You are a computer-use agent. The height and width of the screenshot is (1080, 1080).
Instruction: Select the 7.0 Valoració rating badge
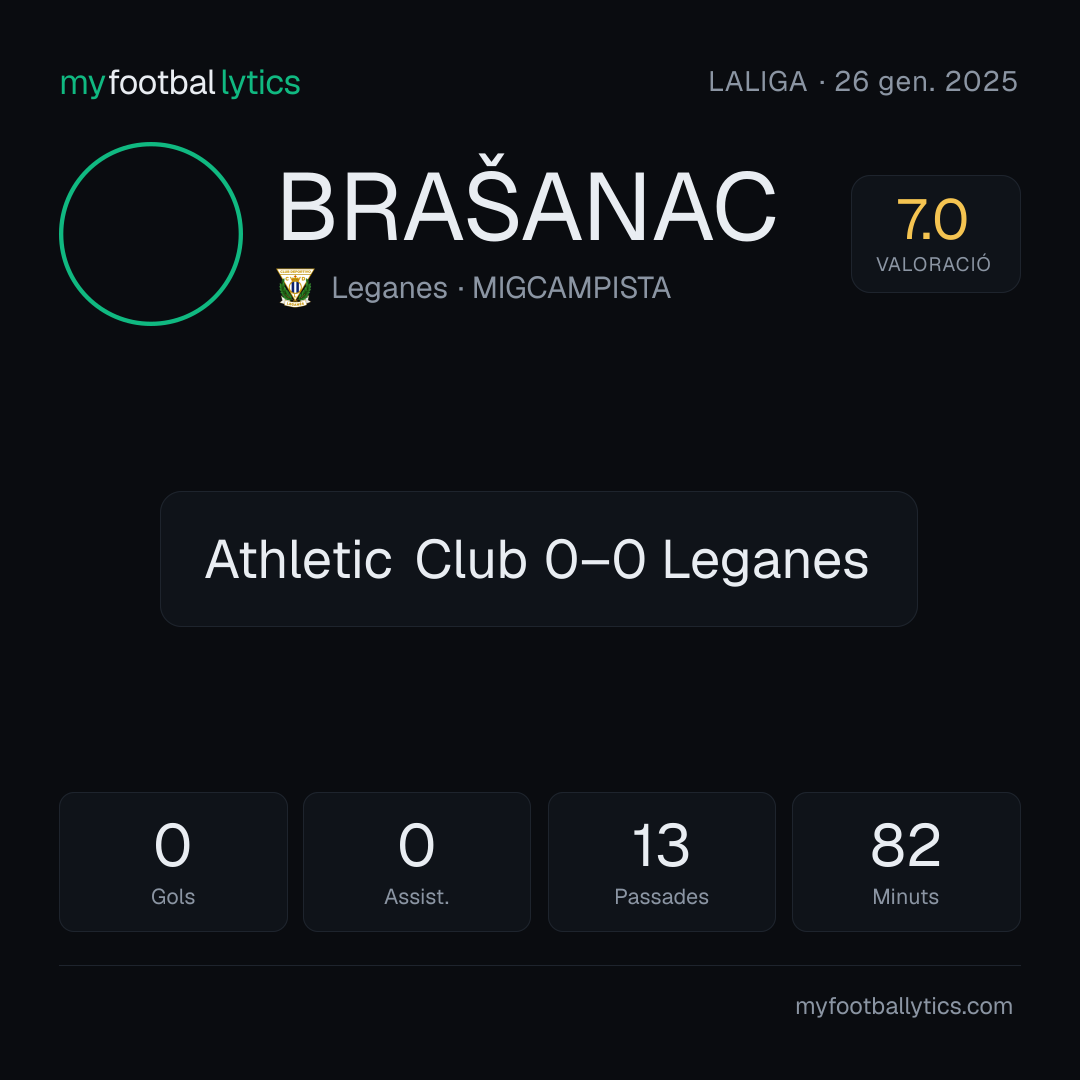[x=935, y=234]
